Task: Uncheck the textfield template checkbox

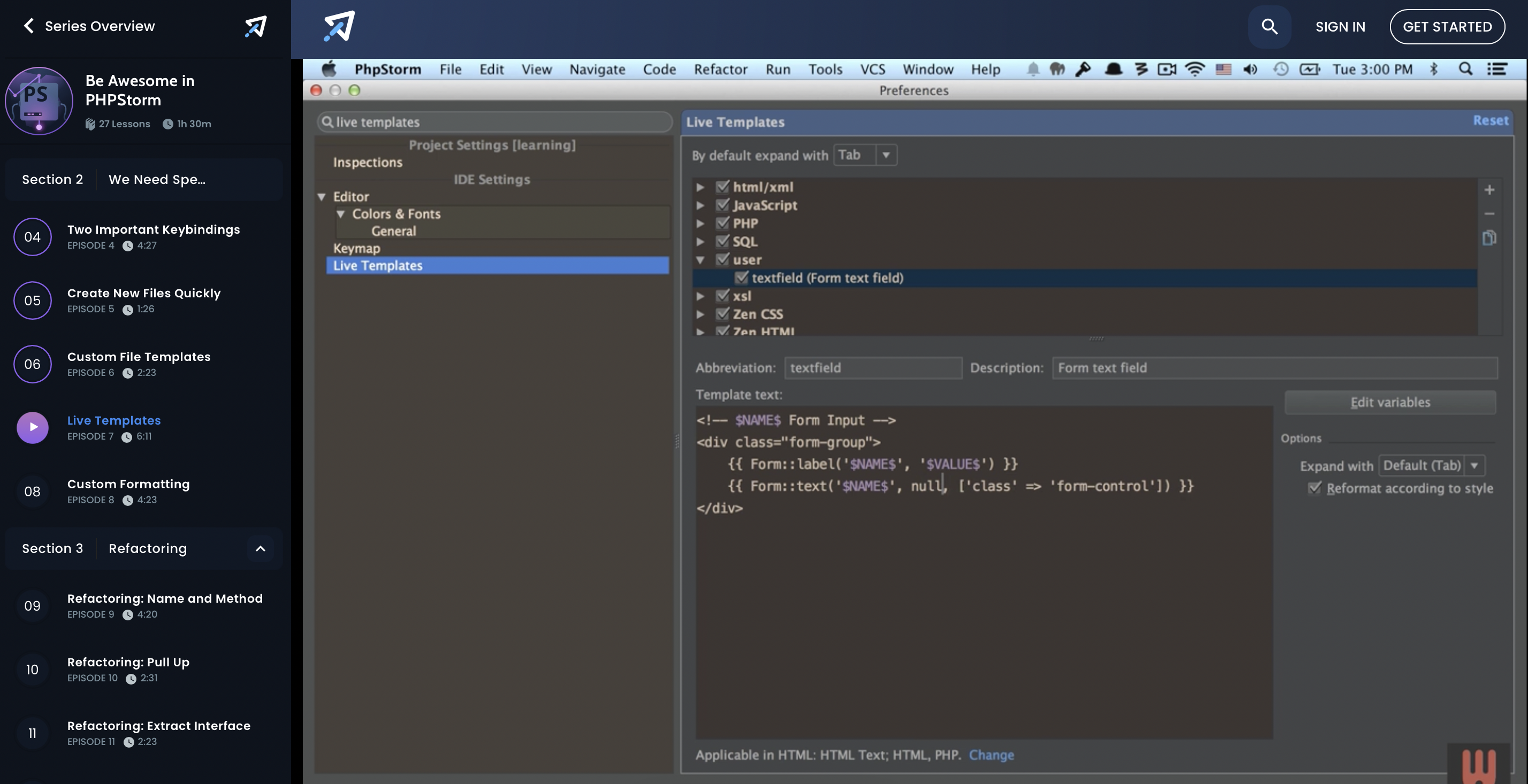Action: point(741,278)
